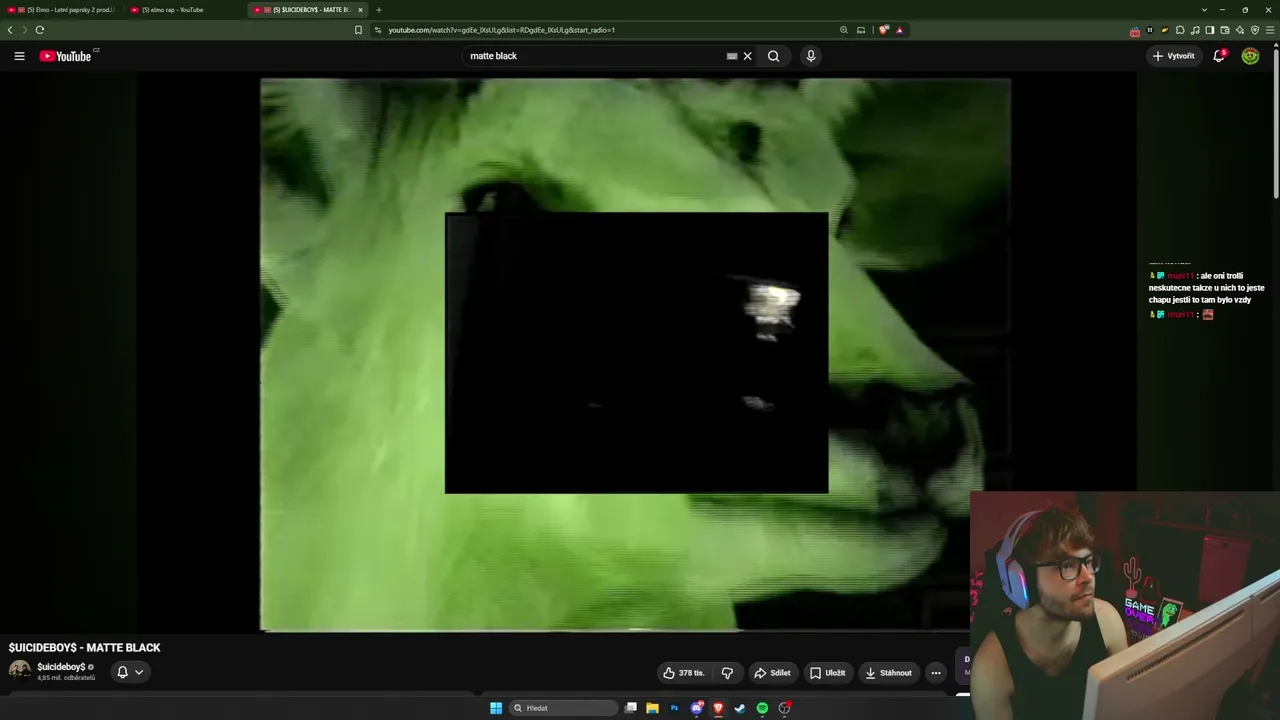Go forward in browser history
Viewport: 1280px width, 720px height.
click(x=25, y=30)
